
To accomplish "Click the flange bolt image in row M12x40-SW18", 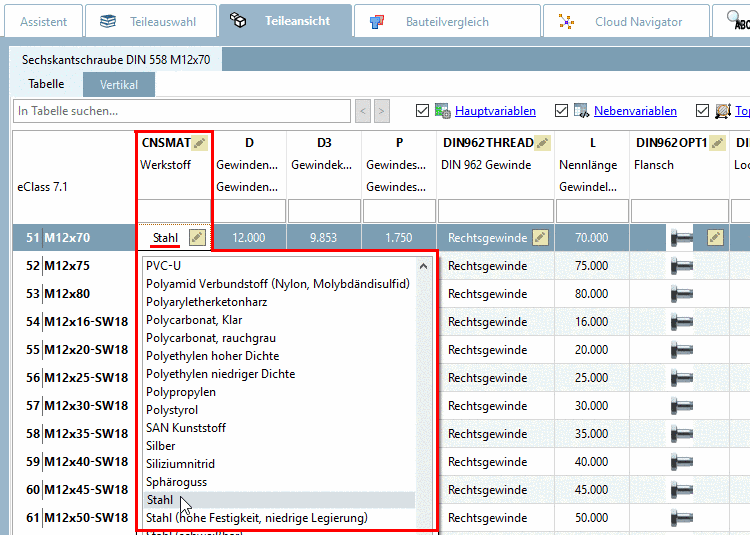I will click(x=682, y=462).
